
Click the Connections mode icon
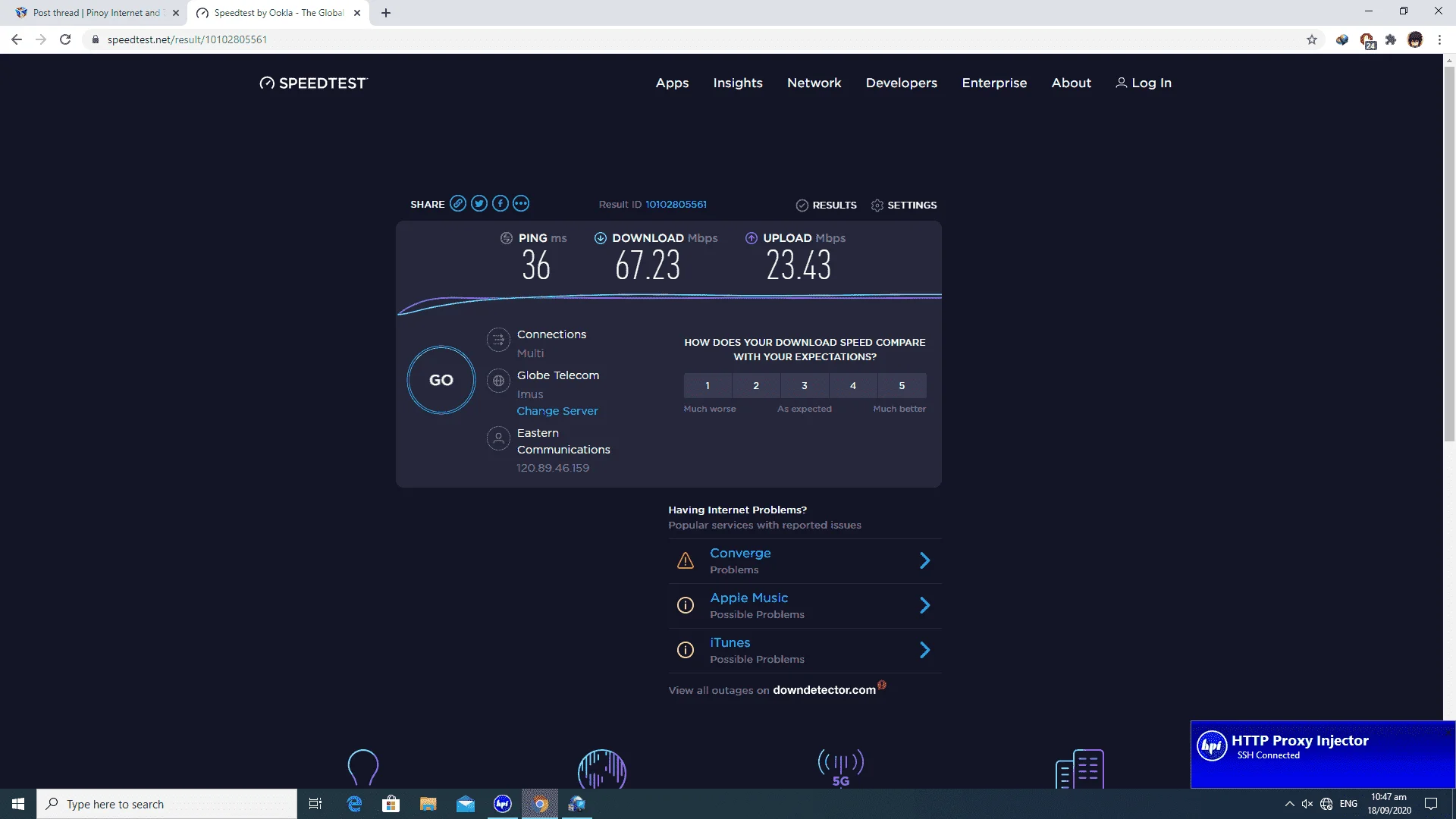[x=498, y=340]
